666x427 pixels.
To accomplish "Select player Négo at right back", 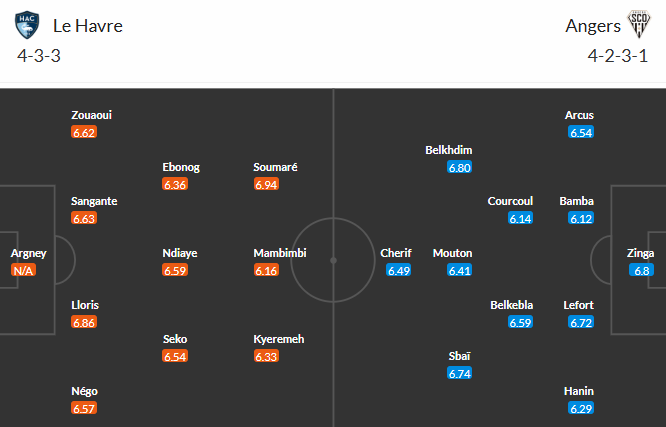I will coord(85,391).
